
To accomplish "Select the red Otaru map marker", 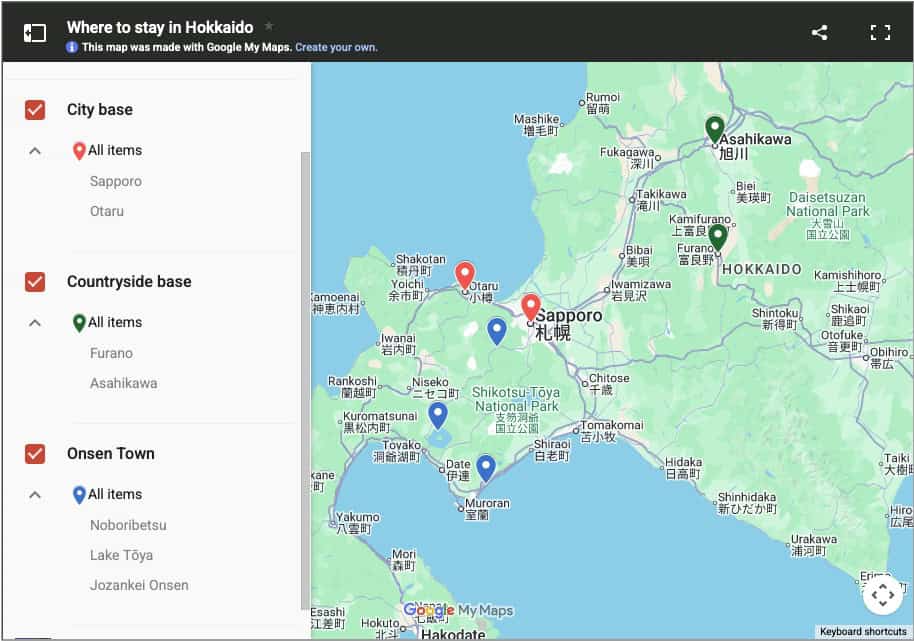I will click(465, 272).
